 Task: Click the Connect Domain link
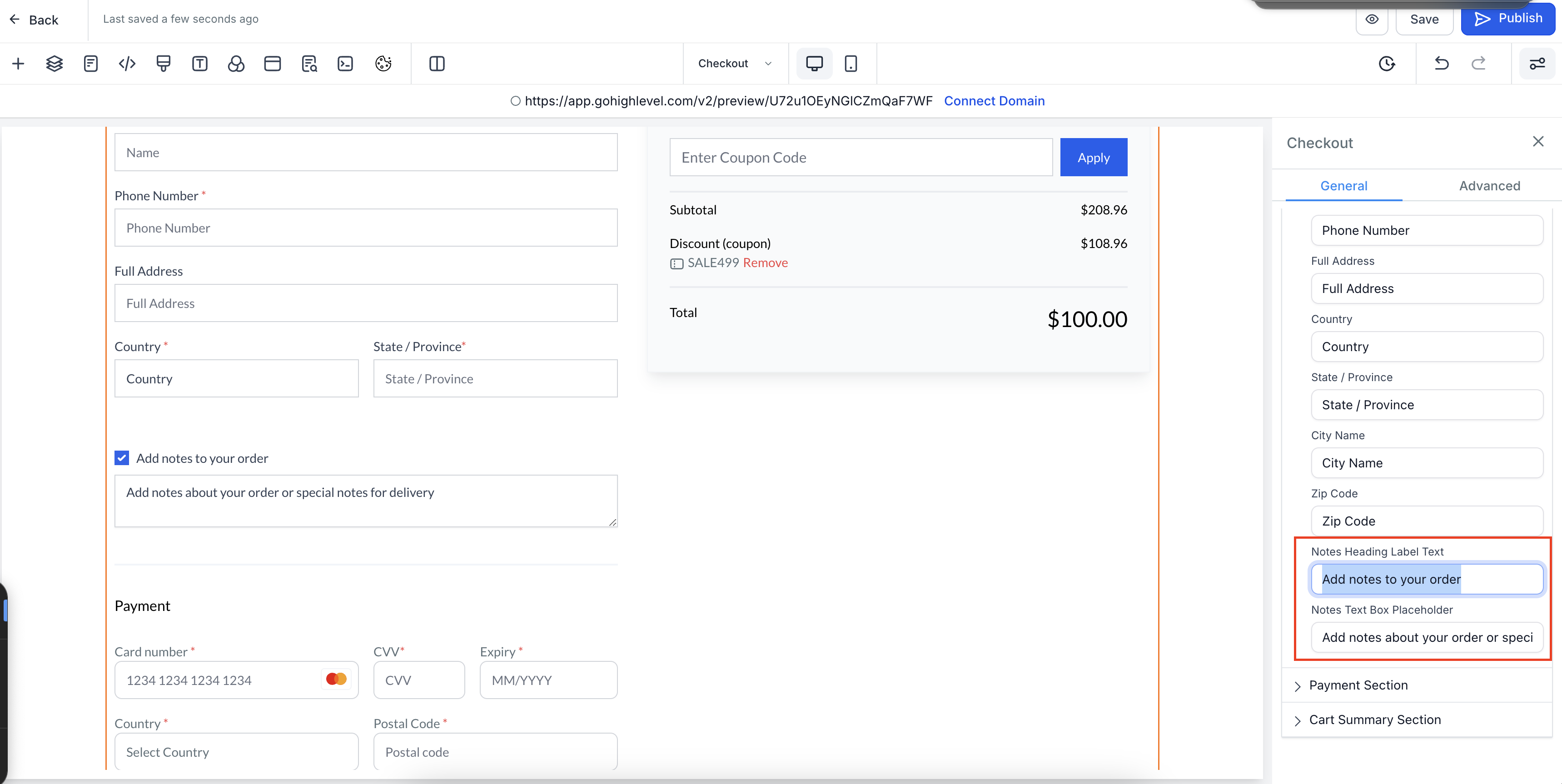point(994,101)
